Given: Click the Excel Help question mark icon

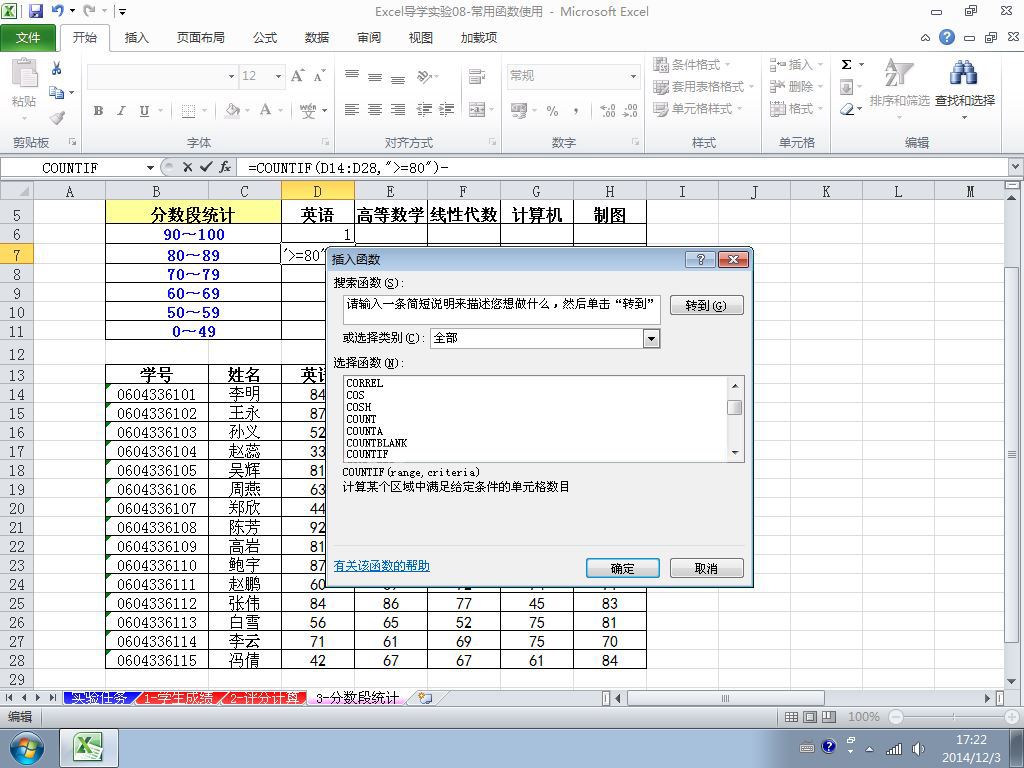Looking at the screenshot, I should click(947, 37).
